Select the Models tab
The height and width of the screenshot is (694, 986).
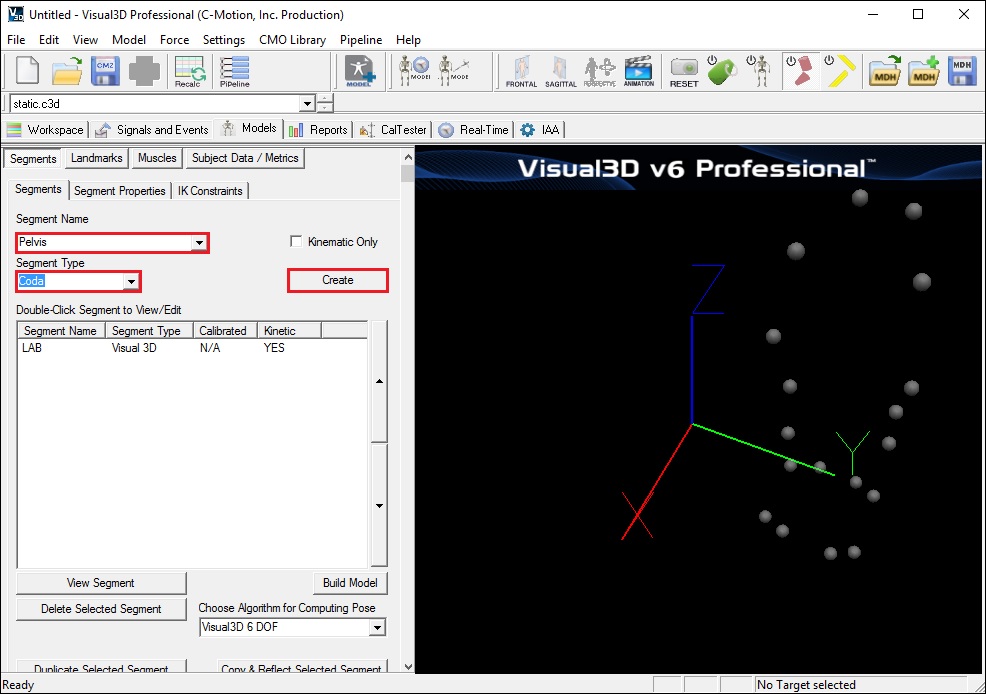coord(250,128)
